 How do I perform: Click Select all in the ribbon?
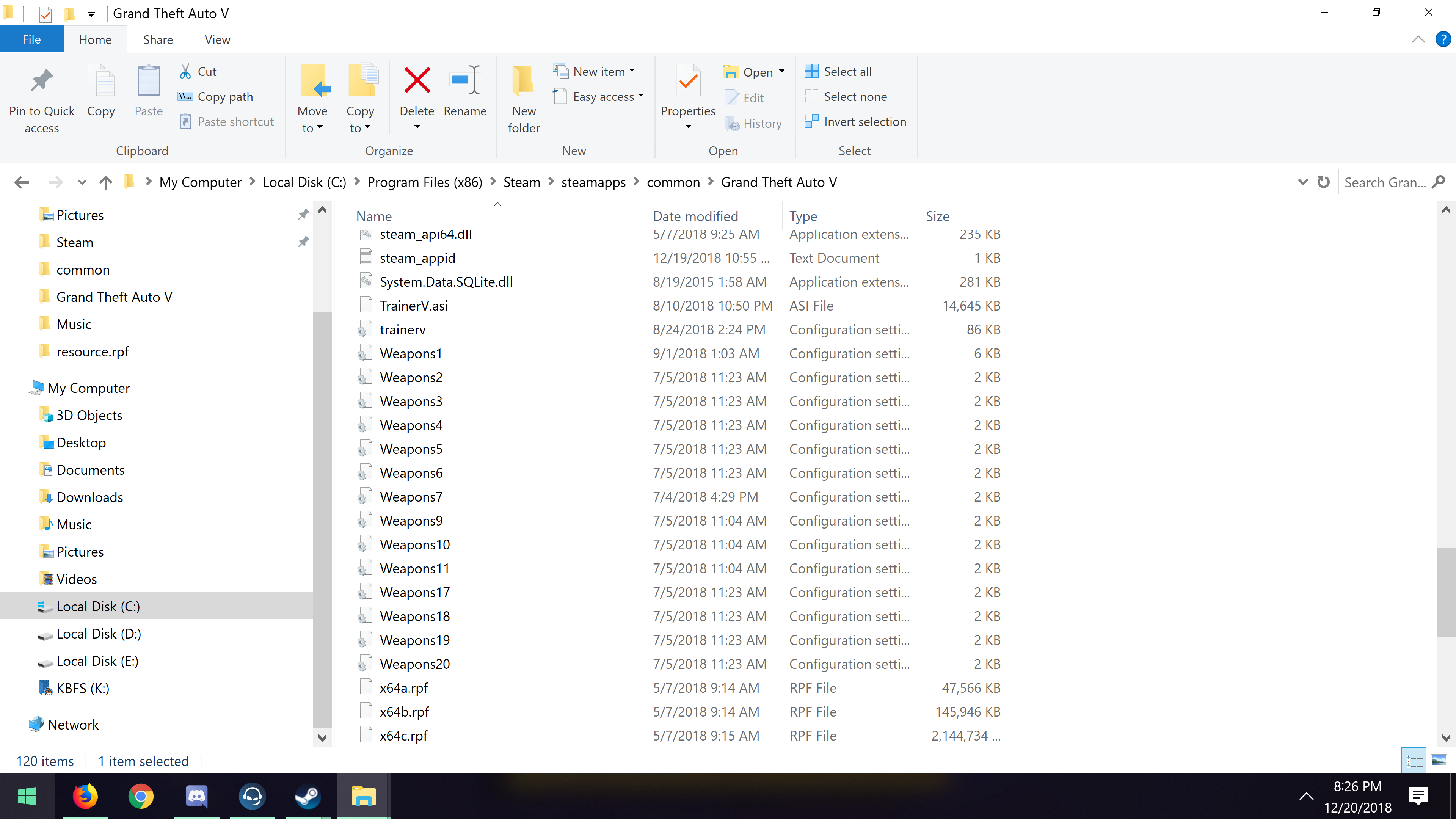click(847, 72)
